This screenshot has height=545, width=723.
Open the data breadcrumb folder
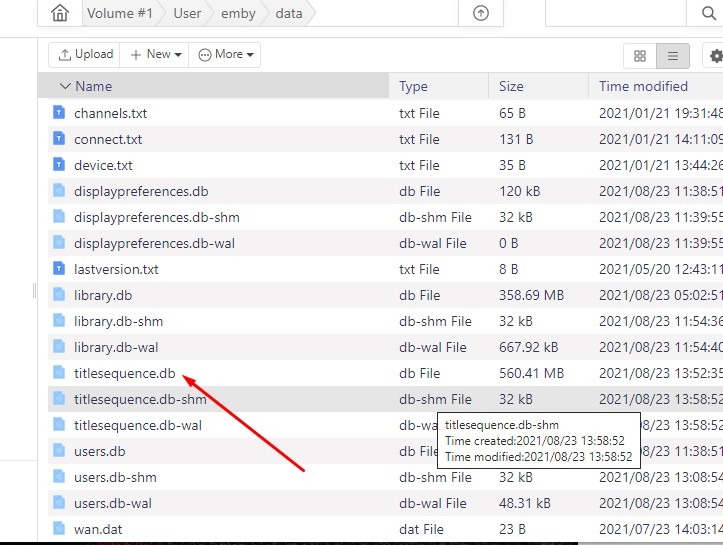pos(289,13)
